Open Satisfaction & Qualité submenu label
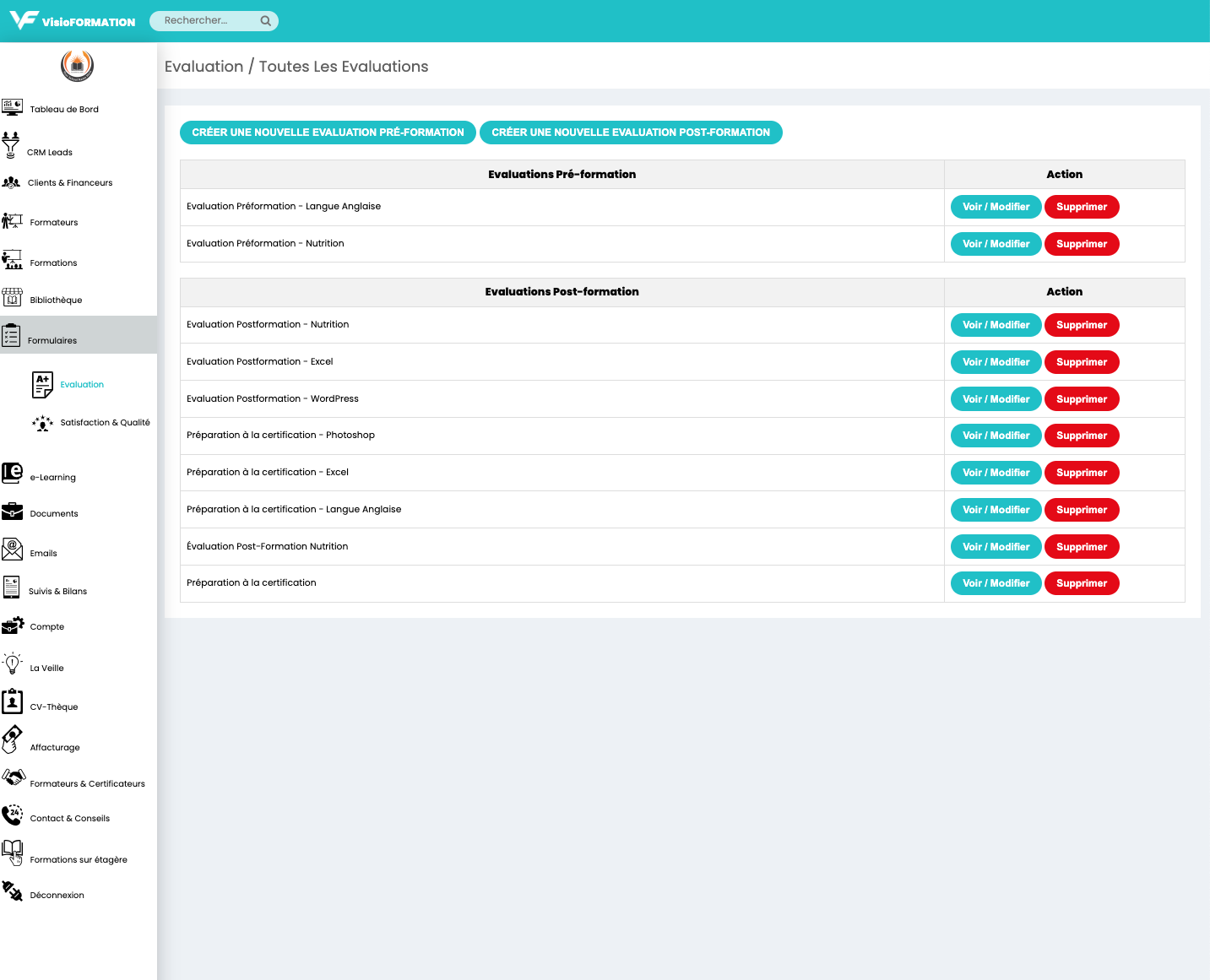 tap(106, 423)
